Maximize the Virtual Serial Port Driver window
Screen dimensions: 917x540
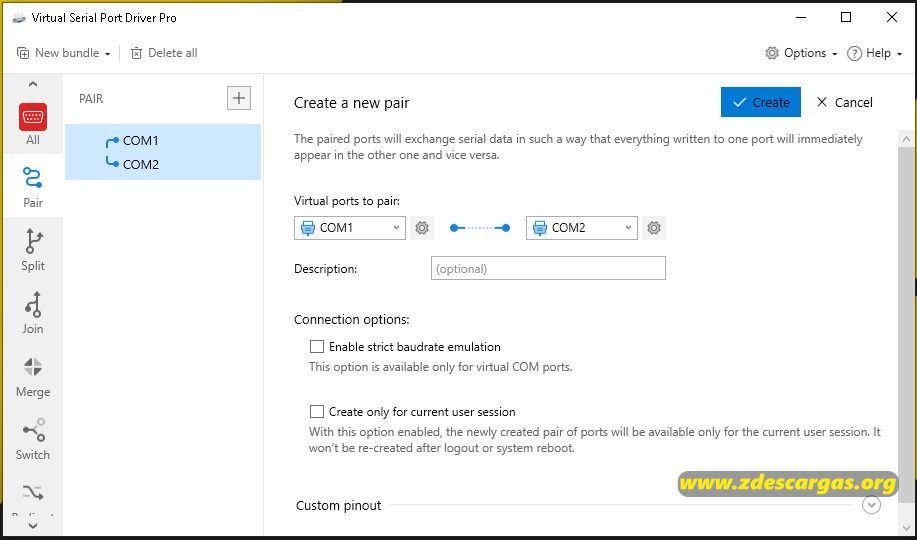coord(846,18)
